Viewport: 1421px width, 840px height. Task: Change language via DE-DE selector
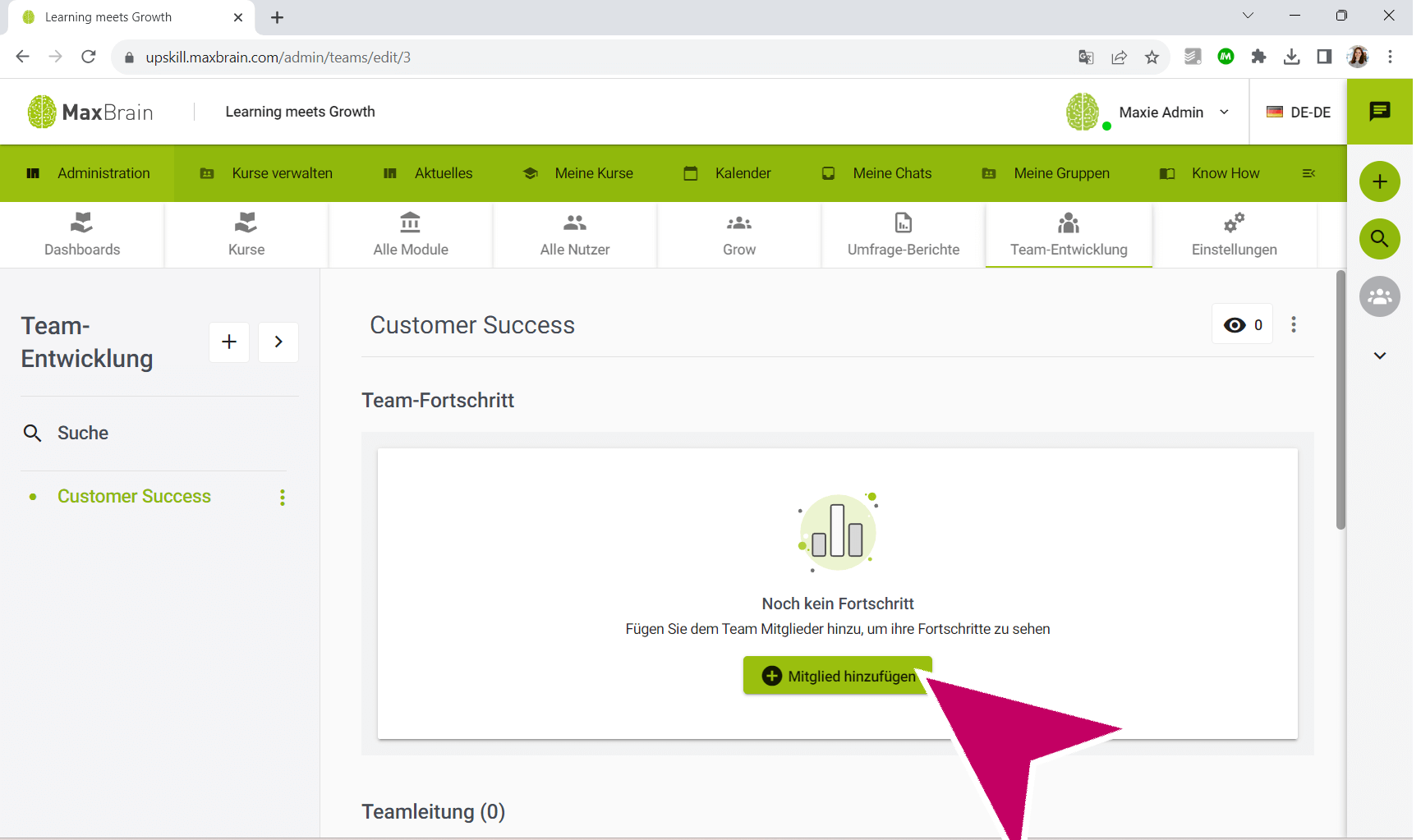point(1299,112)
